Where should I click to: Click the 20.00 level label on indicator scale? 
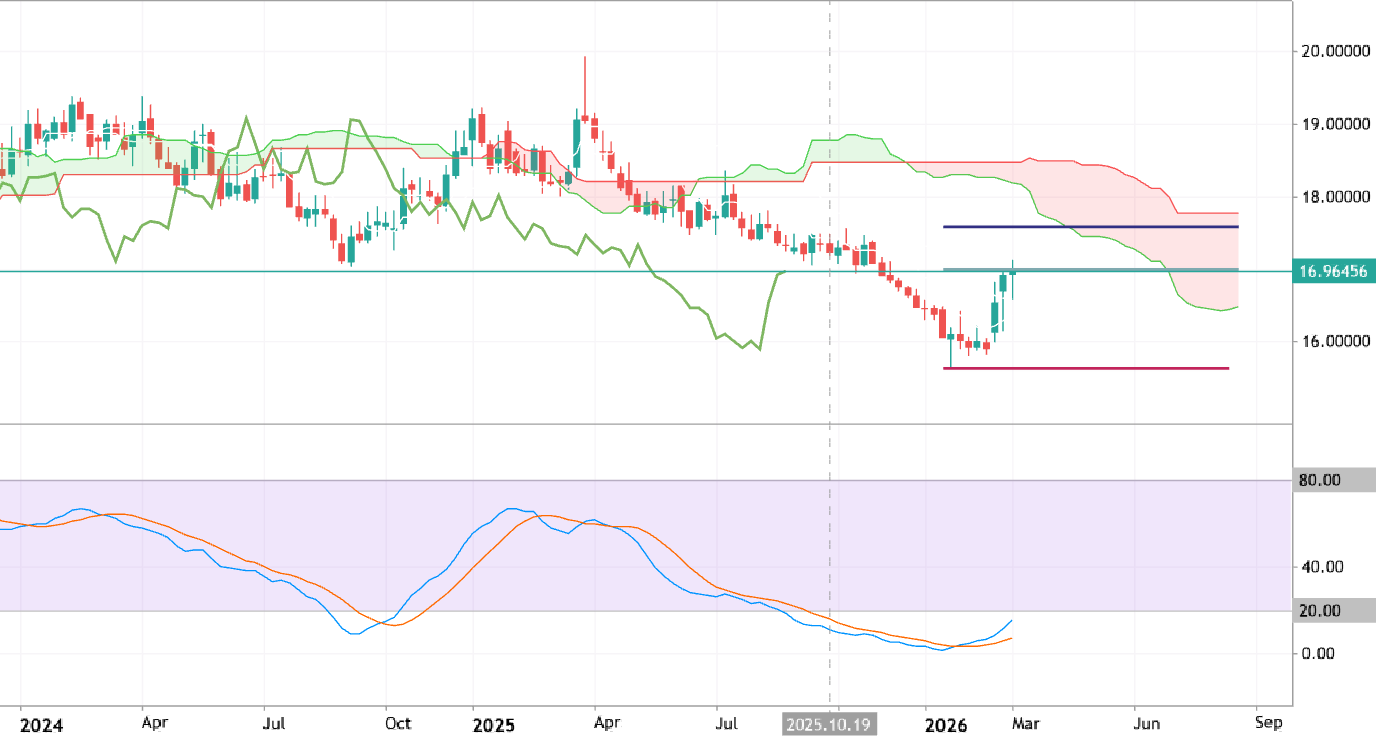tap(1320, 610)
